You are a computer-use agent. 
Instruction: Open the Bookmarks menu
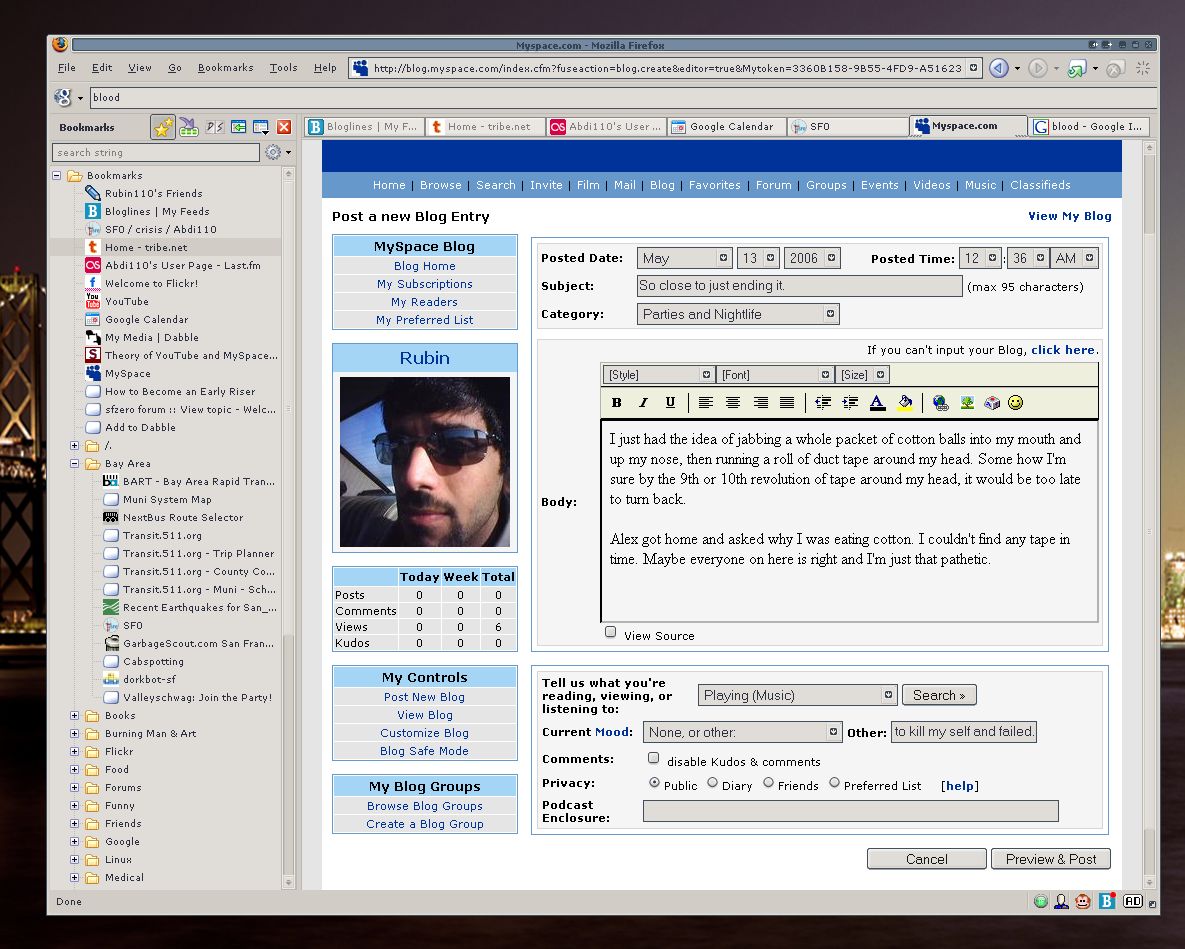click(225, 68)
